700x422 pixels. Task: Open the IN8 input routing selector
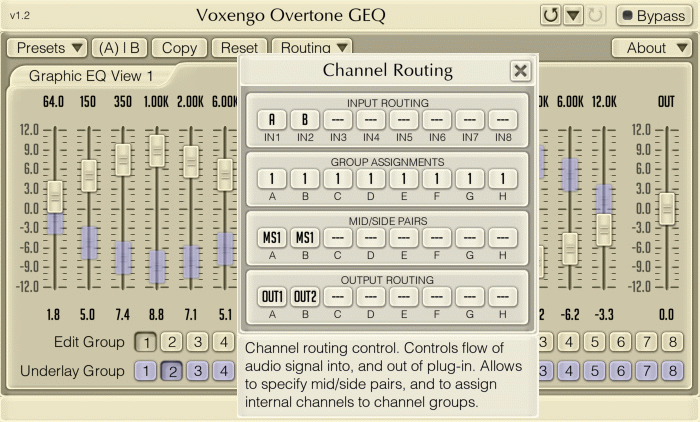pyautogui.click(x=503, y=119)
